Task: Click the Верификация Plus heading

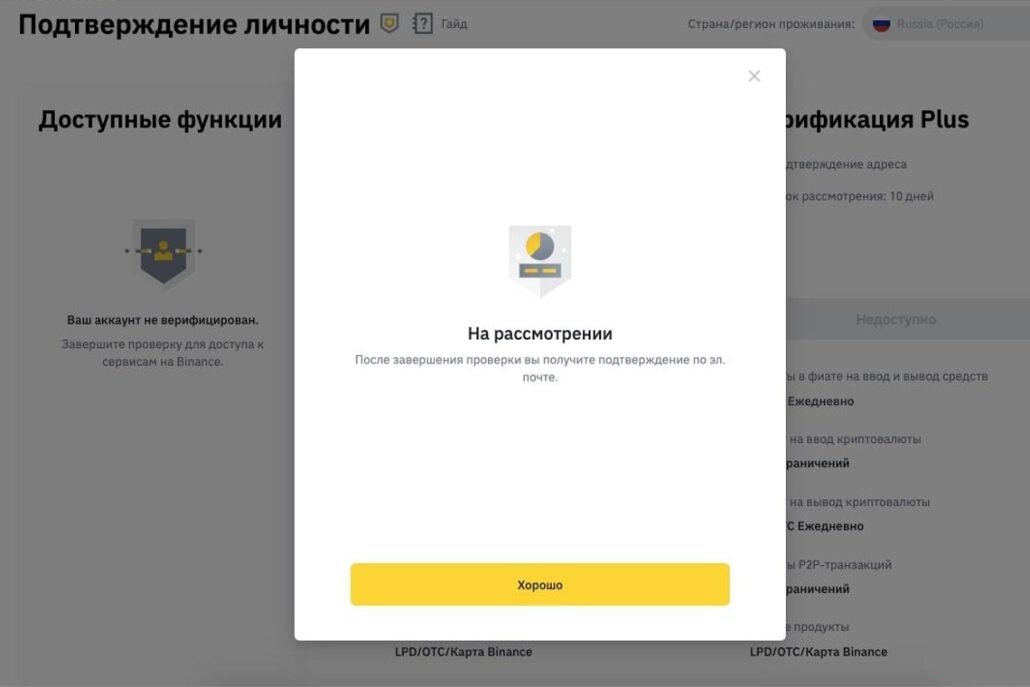Action: click(x=878, y=120)
